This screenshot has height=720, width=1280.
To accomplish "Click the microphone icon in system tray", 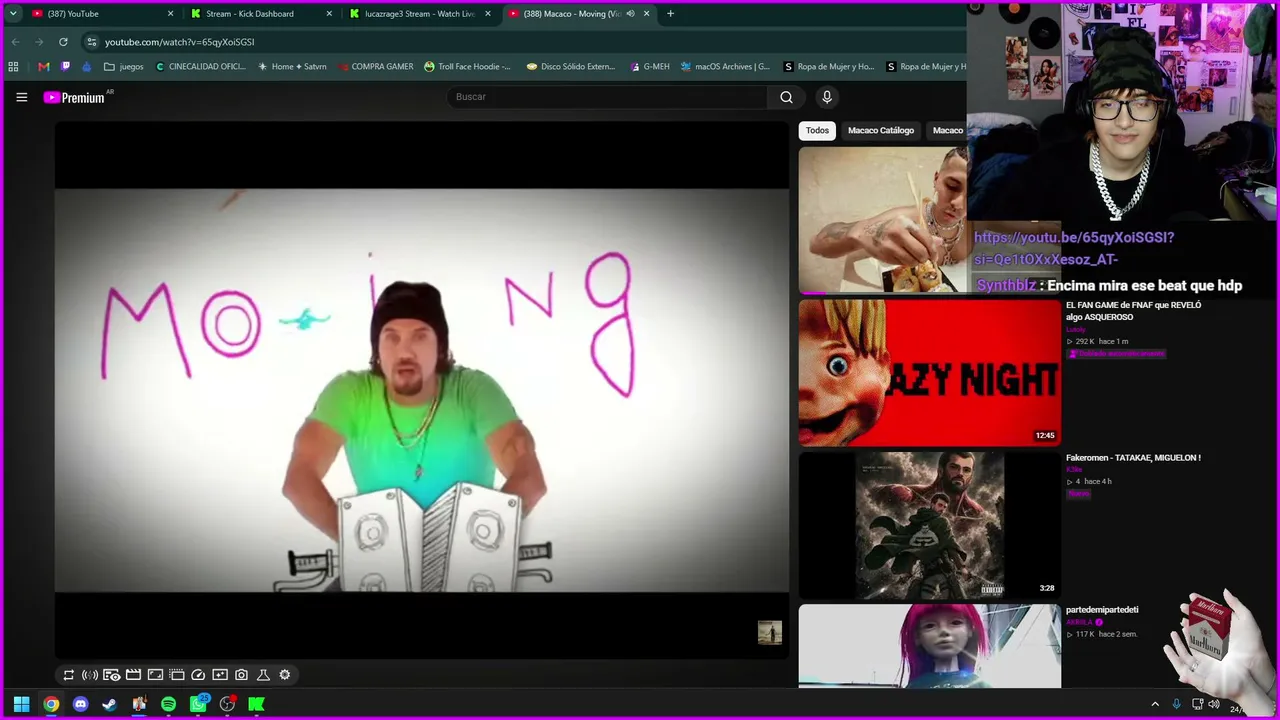I will (x=1176, y=704).
